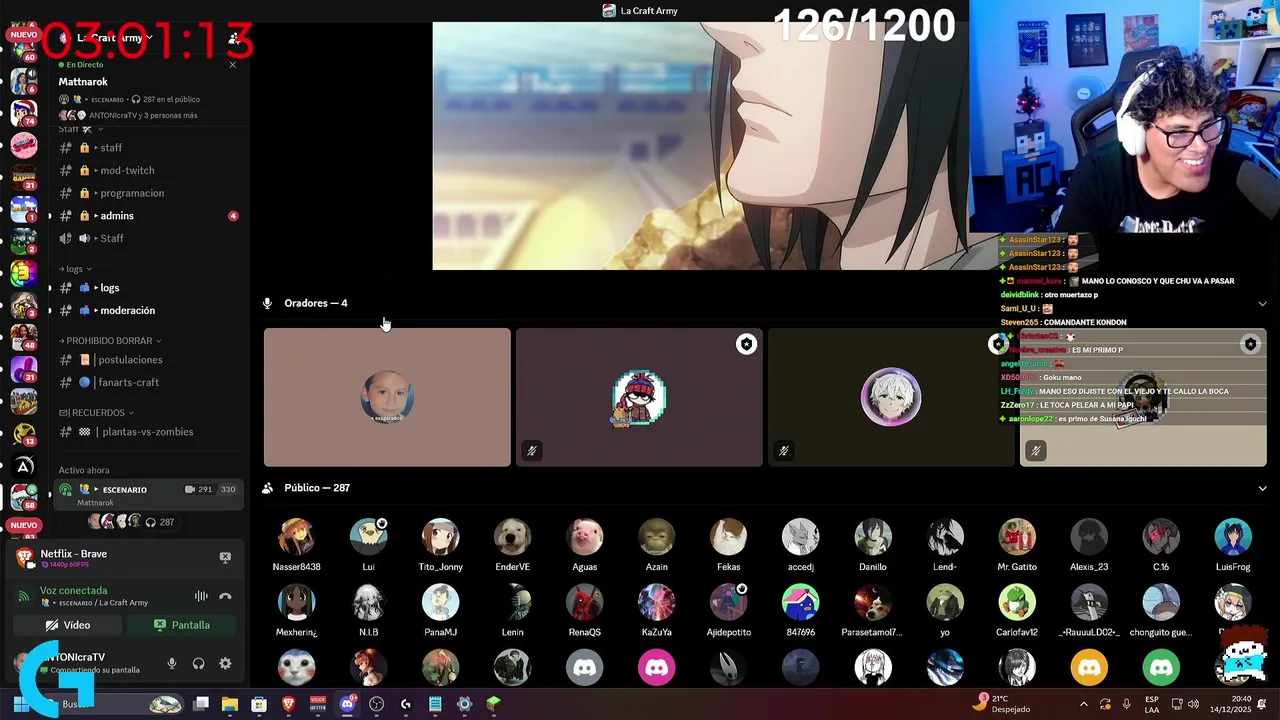Open audience member Carlofav12's avatar

[x=1016, y=603]
